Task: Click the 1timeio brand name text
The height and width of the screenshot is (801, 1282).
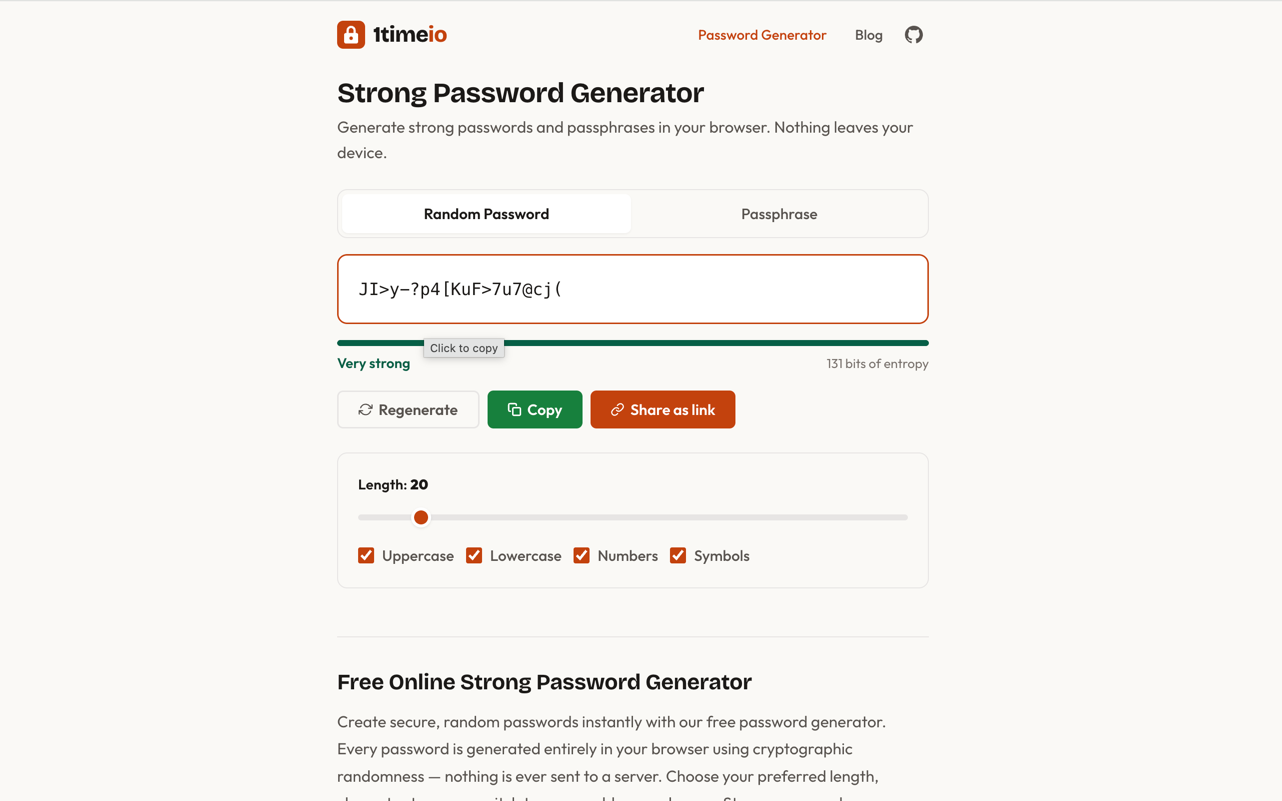Action: (410, 35)
